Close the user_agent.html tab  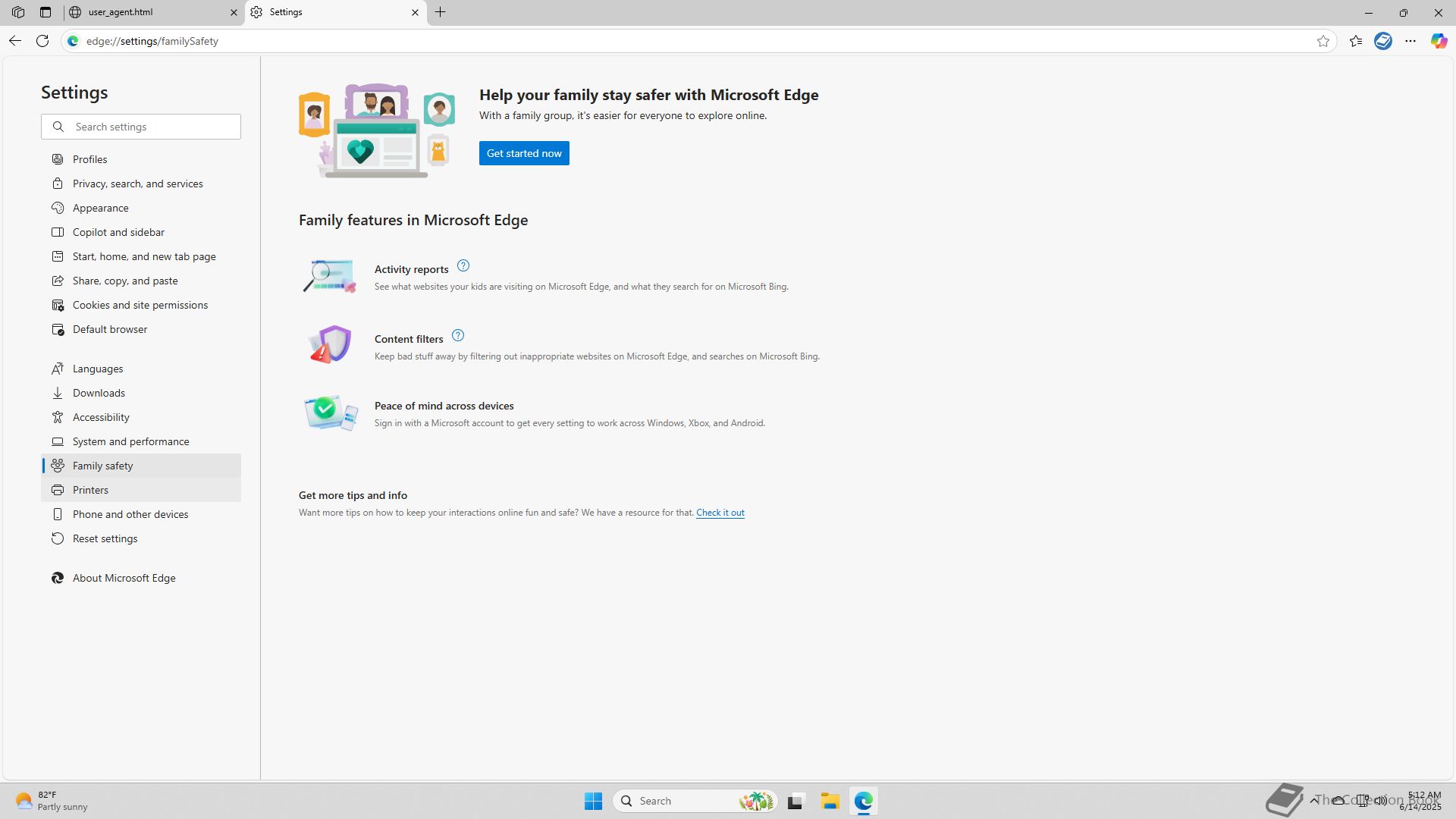click(x=234, y=12)
